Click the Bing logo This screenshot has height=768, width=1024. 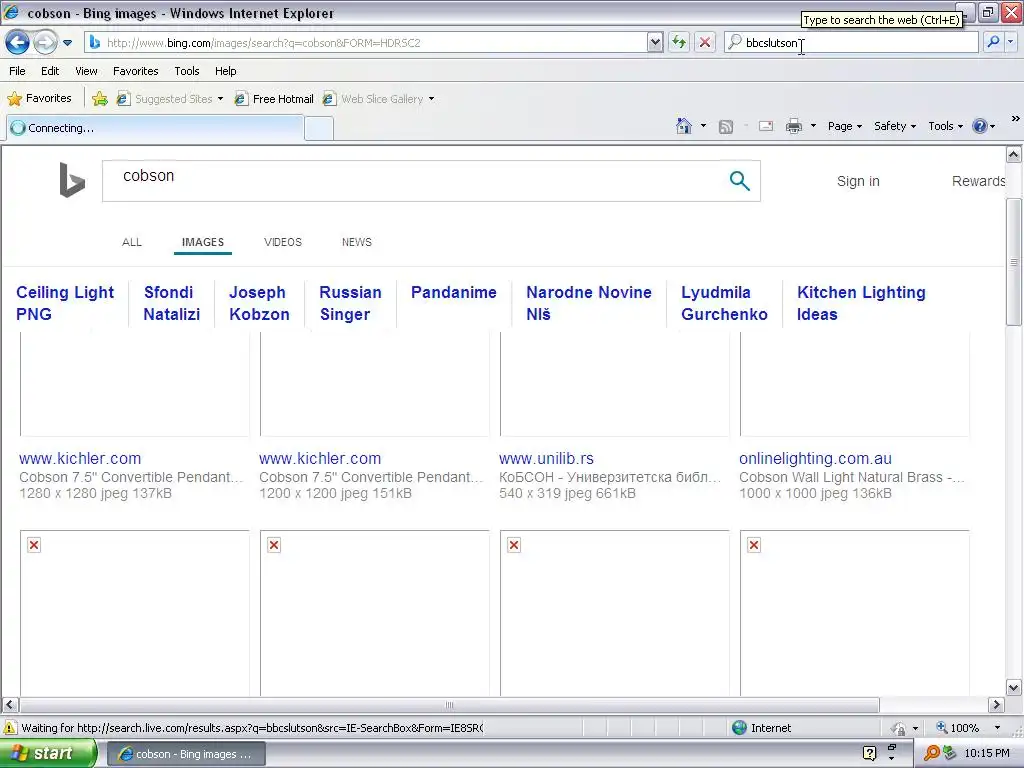[72, 180]
